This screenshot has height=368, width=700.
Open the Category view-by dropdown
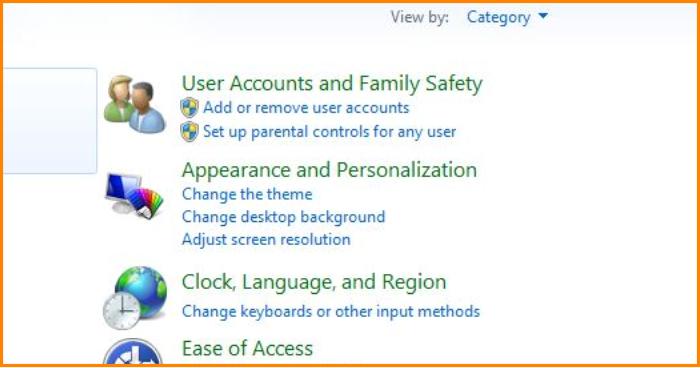[507, 17]
